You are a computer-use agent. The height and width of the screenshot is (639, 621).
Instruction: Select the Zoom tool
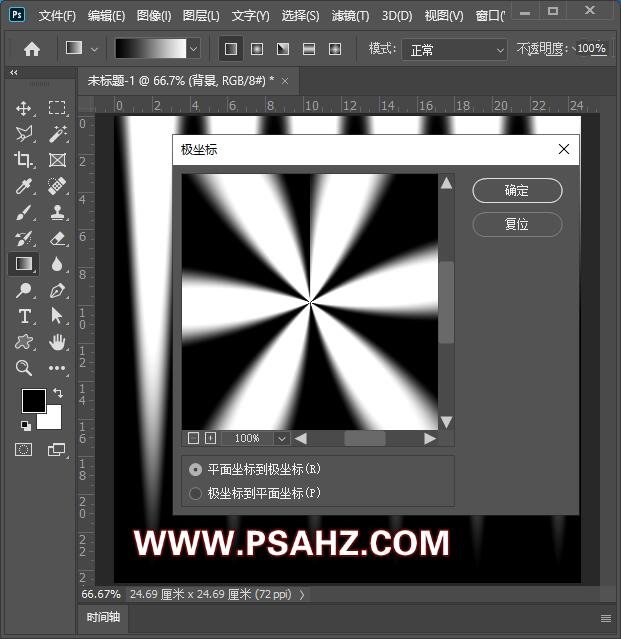pos(24,368)
